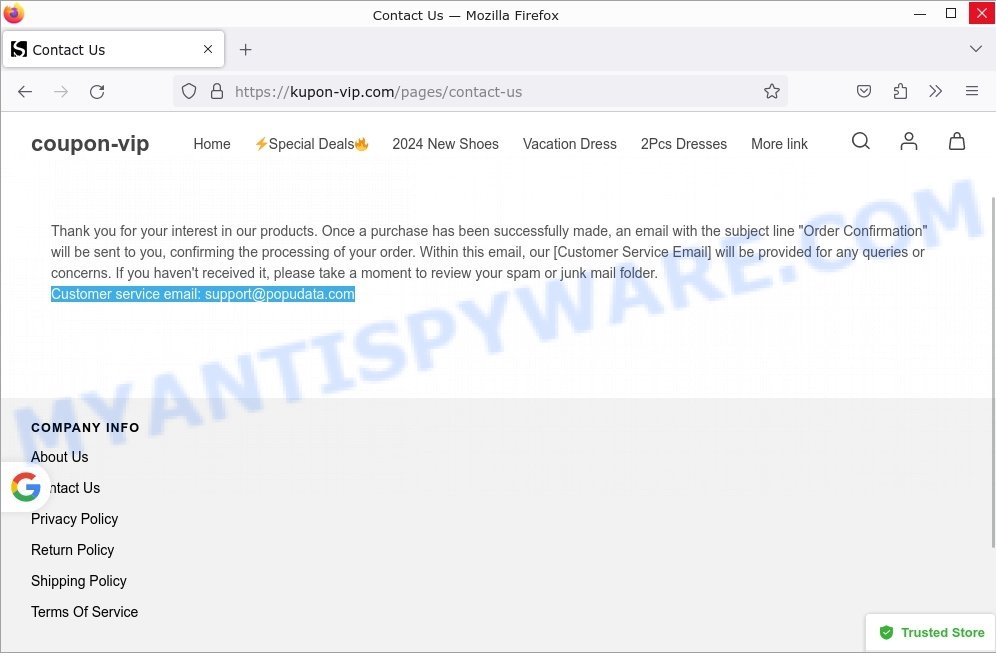Close the Contact Us tab
This screenshot has height=653, width=996.
(208, 49)
